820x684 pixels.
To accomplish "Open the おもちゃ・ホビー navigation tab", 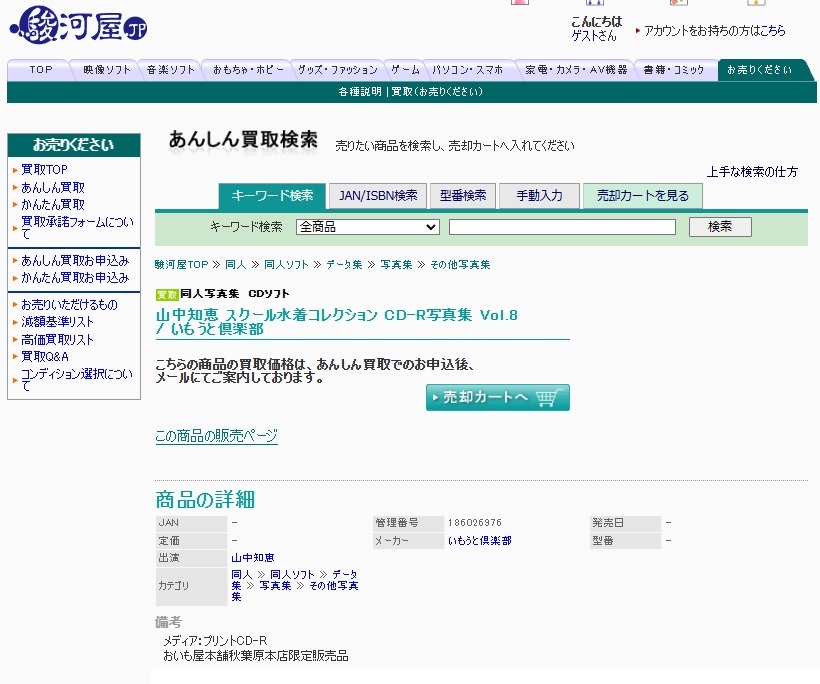I will coord(248,70).
